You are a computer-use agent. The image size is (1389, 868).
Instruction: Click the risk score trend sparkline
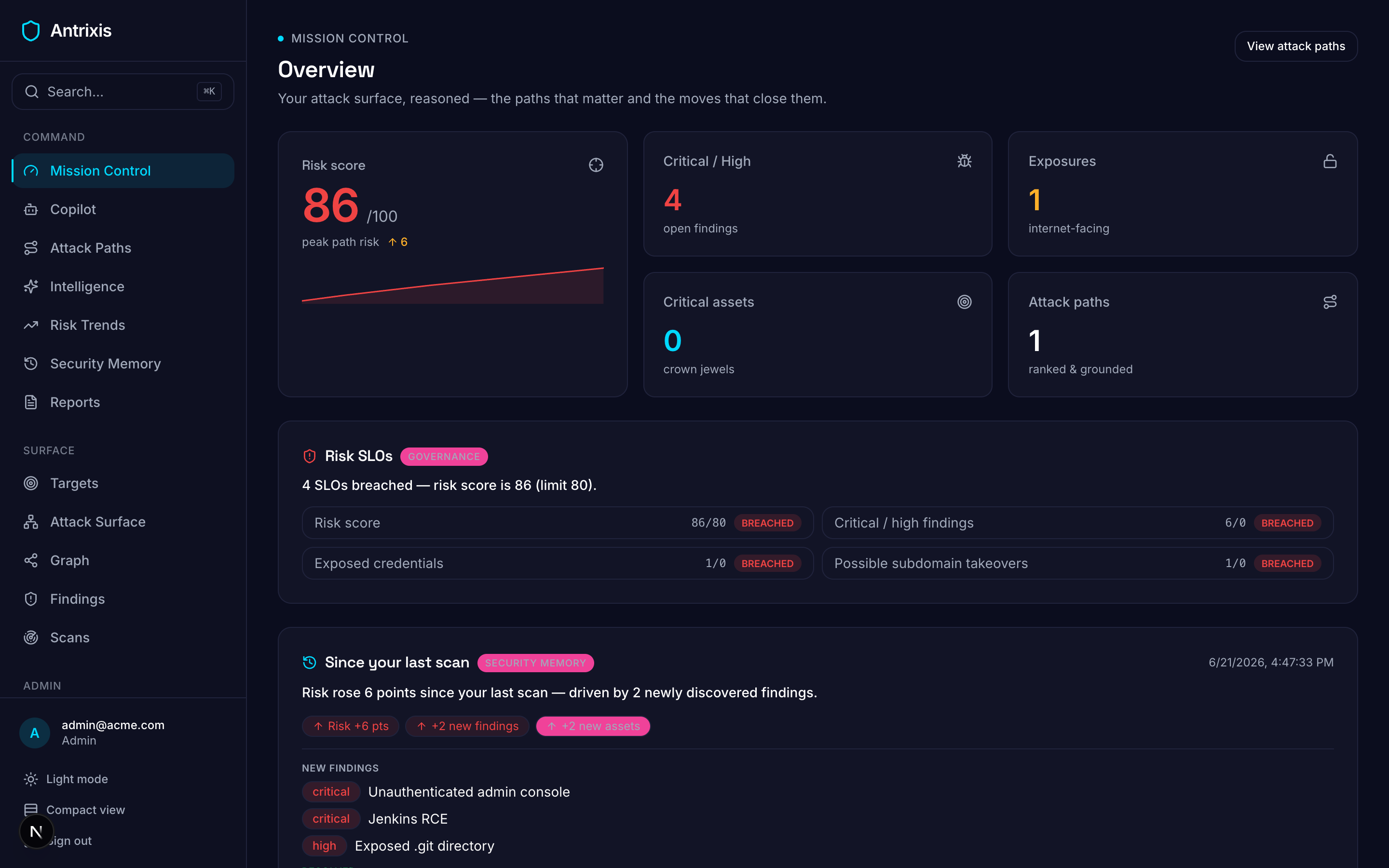(x=452, y=285)
